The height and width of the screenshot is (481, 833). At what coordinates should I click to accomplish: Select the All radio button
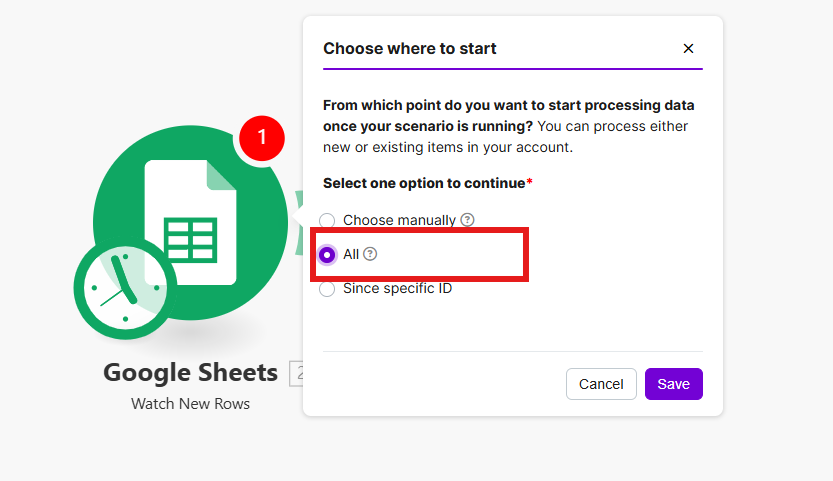(x=327, y=255)
